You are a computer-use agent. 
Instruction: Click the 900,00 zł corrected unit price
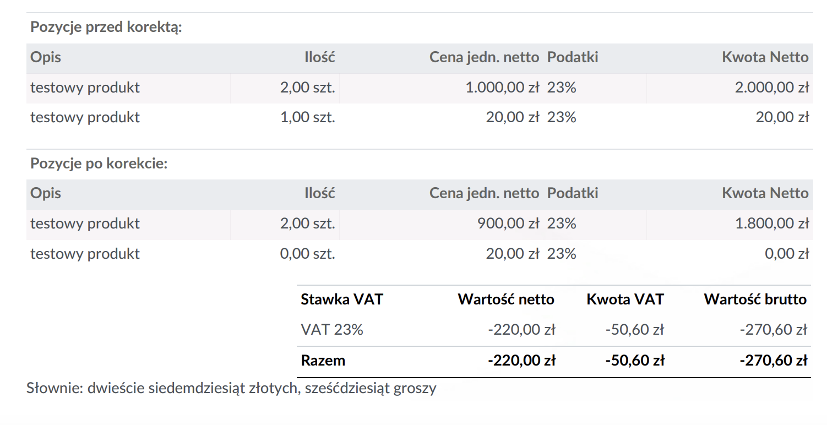(x=508, y=224)
